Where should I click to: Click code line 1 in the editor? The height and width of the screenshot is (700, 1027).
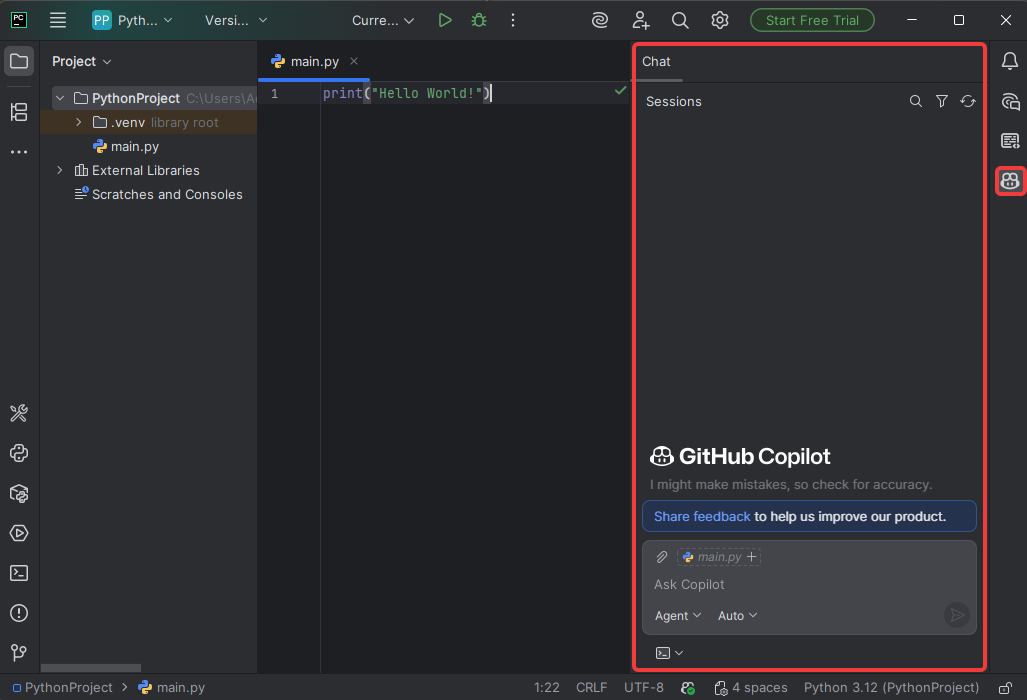406,94
